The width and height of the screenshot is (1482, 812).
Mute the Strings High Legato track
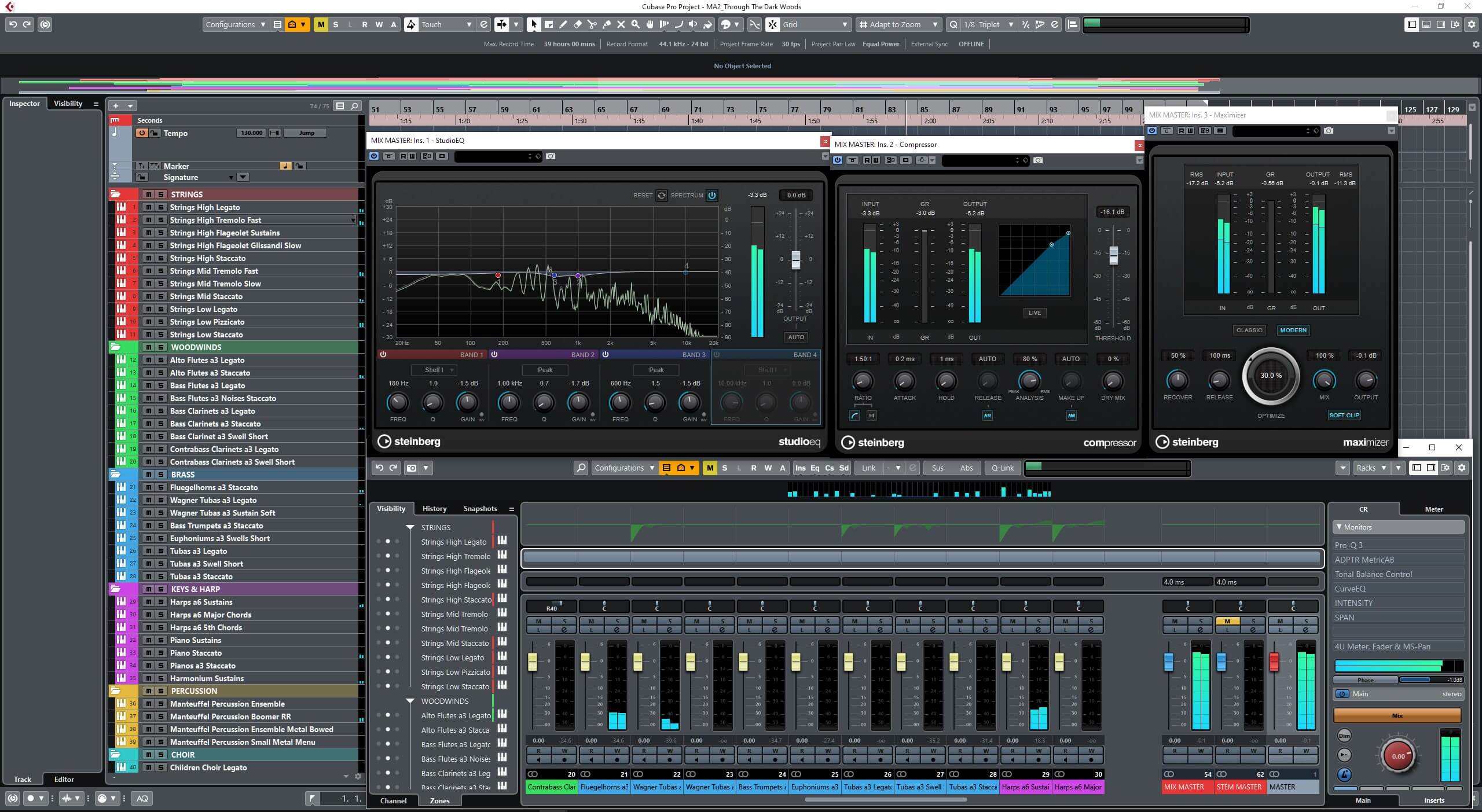[x=149, y=207]
